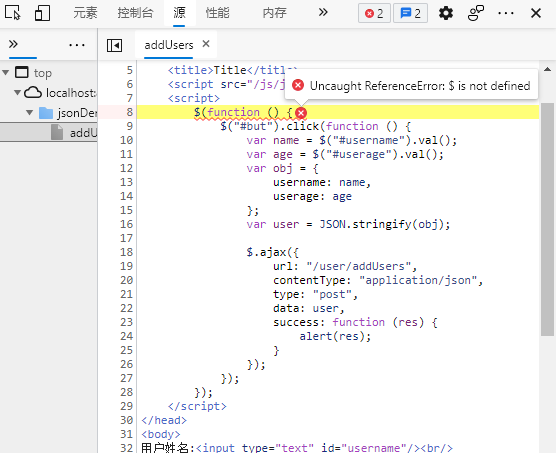Click the type: "post" line
The width and height of the screenshot is (556, 453).
coord(315,294)
